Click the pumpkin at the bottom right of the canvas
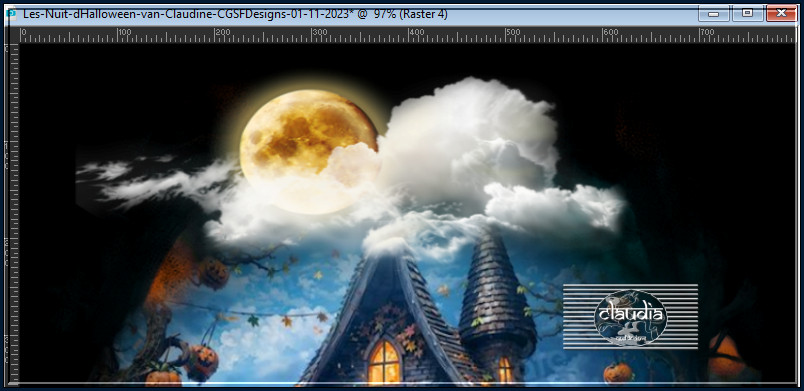The image size is (804, 391). pos(617,373)
